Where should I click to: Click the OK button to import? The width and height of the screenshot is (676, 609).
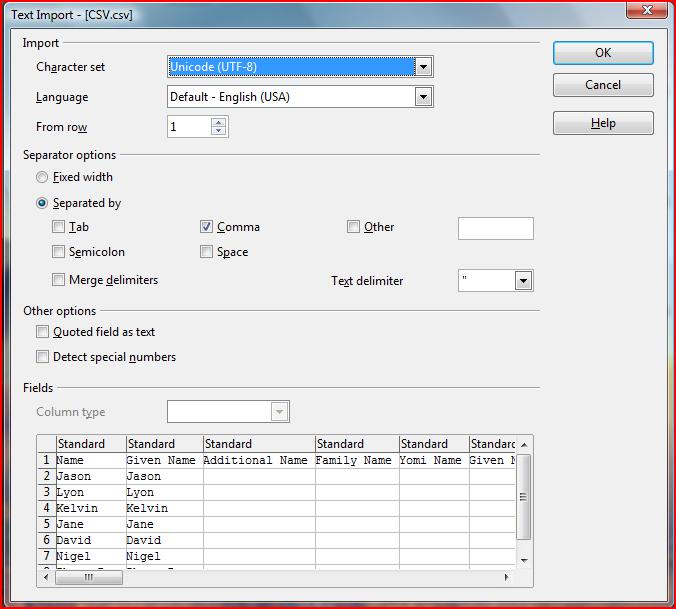(x=603, y=53)
